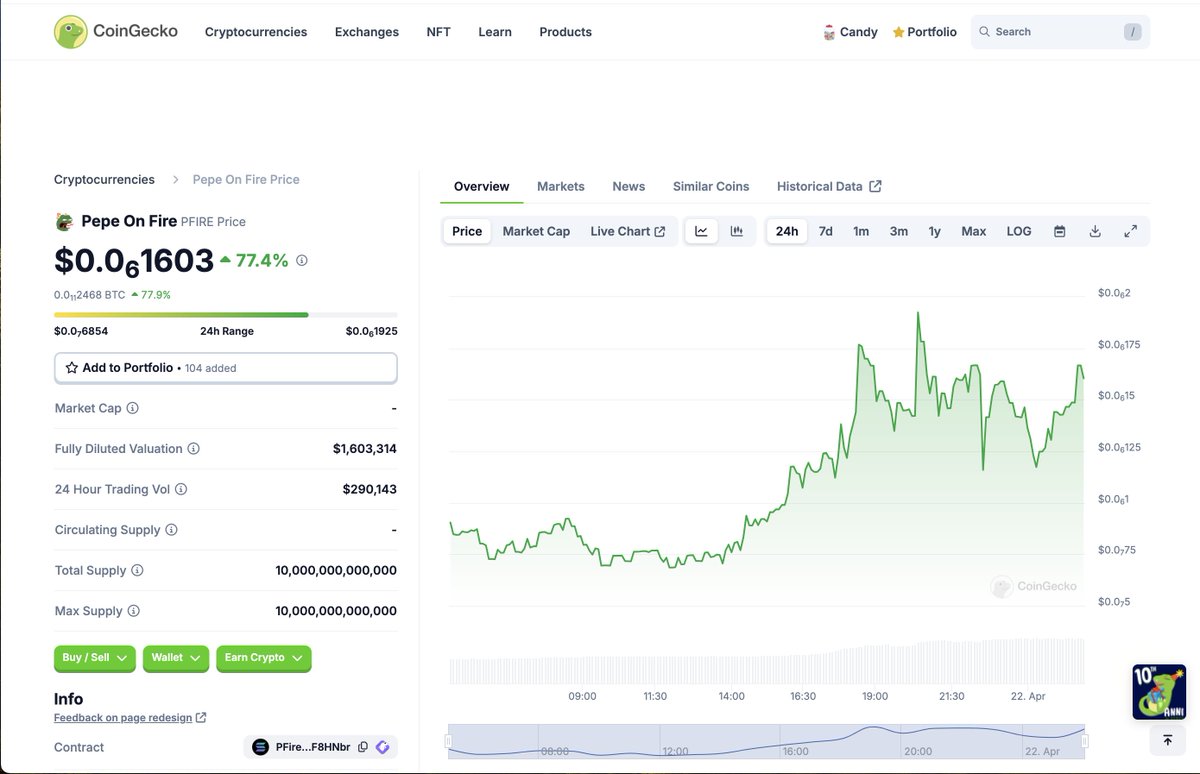Click the Pepe On Fire coin logo

64,221
